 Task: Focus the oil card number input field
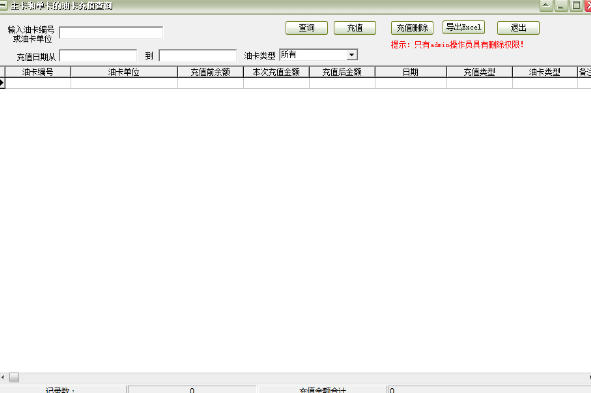point(111,32)
